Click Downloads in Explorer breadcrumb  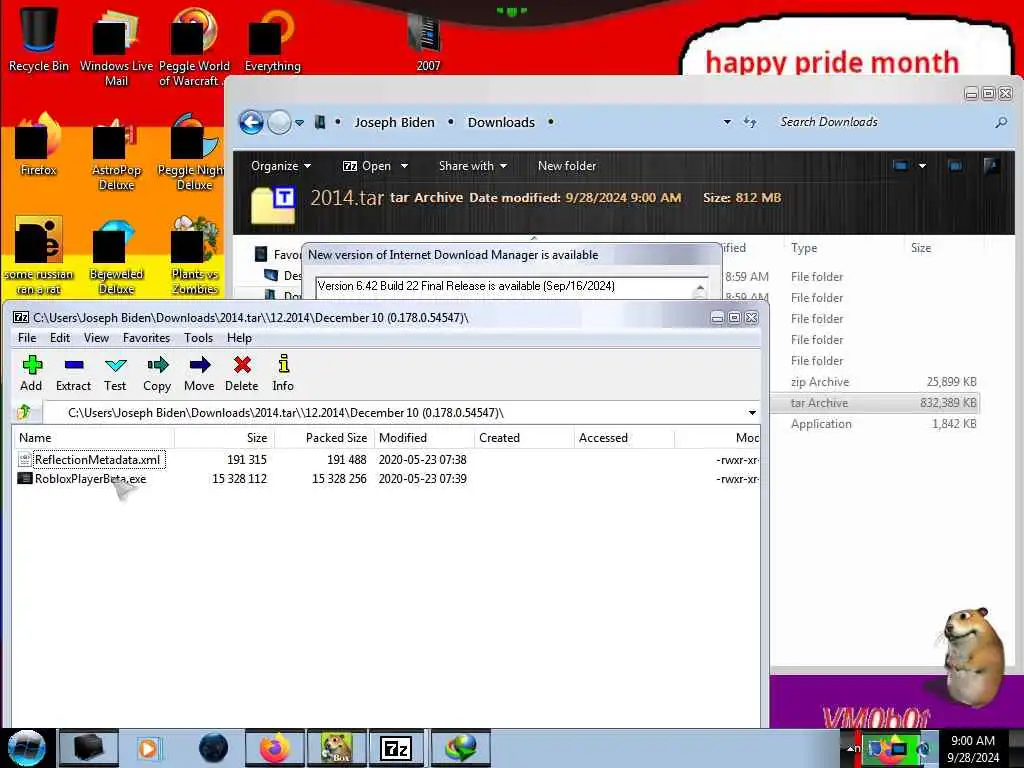501,122
